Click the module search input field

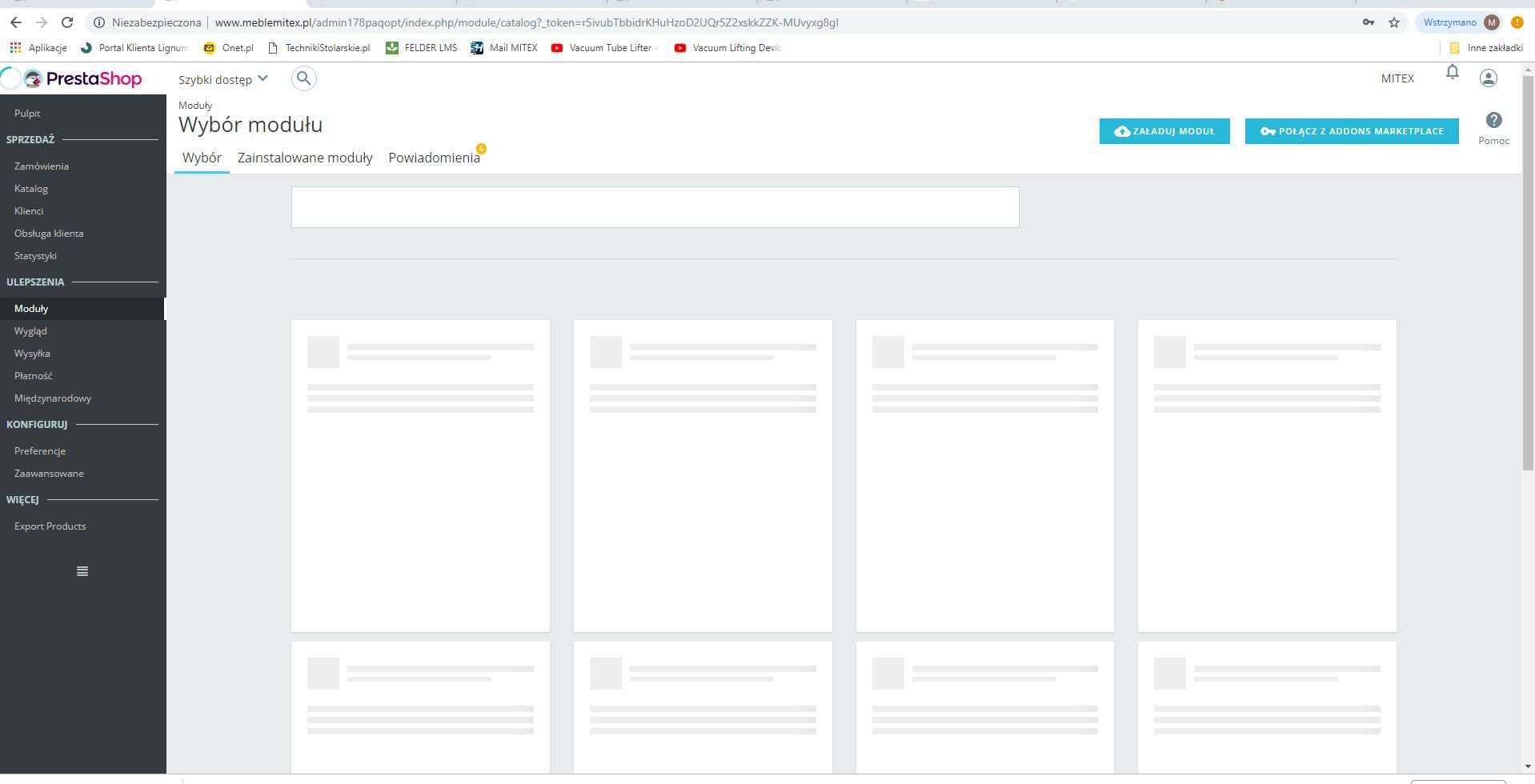[x=655, y=207]
